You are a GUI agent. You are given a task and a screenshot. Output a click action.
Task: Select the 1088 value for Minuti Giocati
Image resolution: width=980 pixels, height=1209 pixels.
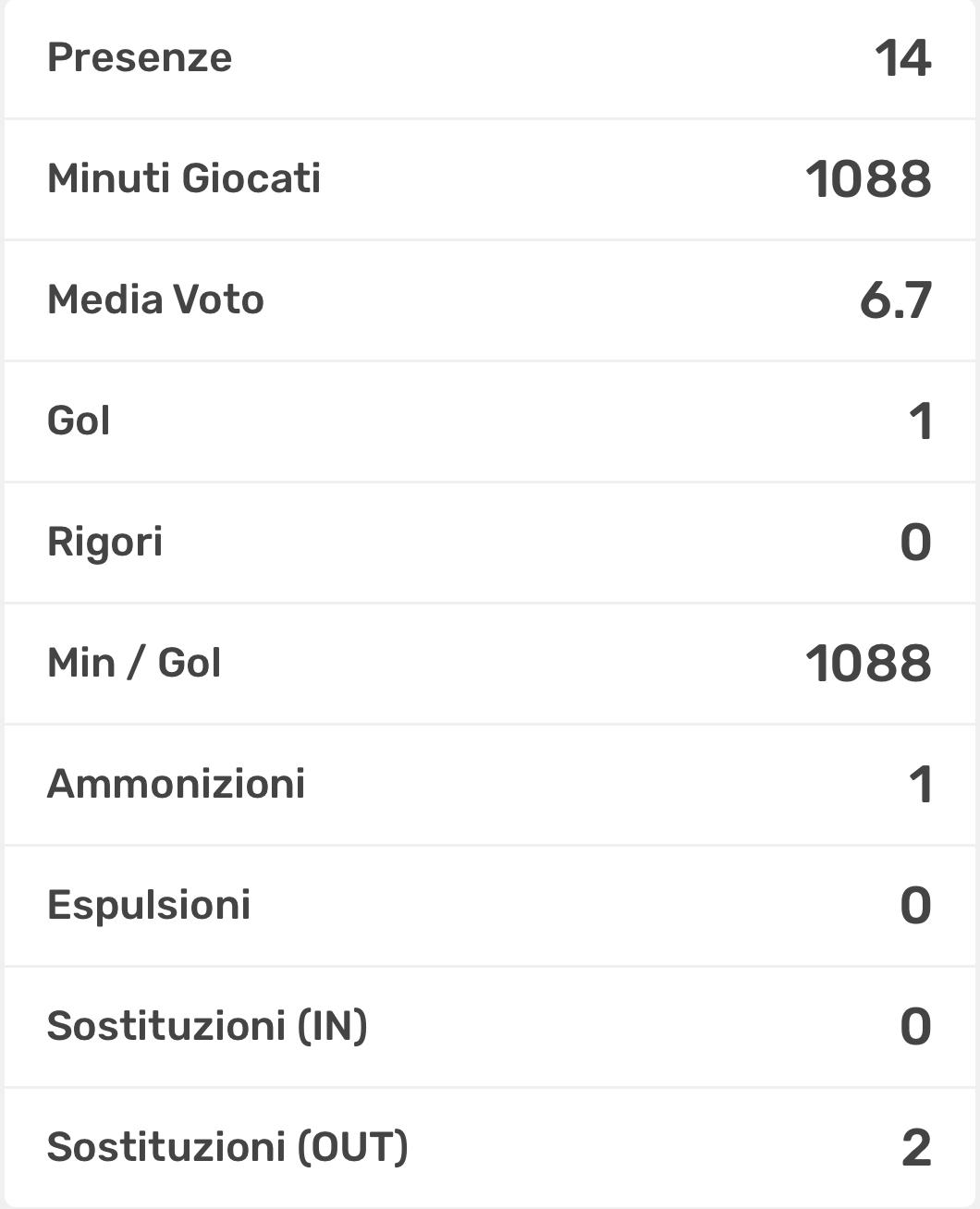tap(868, 179)
